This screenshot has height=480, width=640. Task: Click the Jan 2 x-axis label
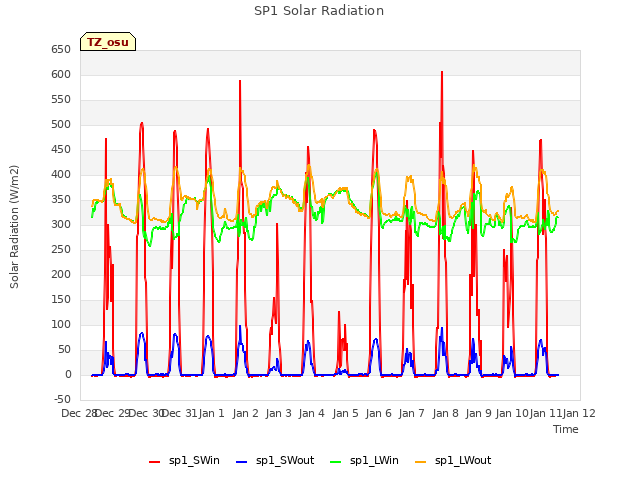pos(246,413)
